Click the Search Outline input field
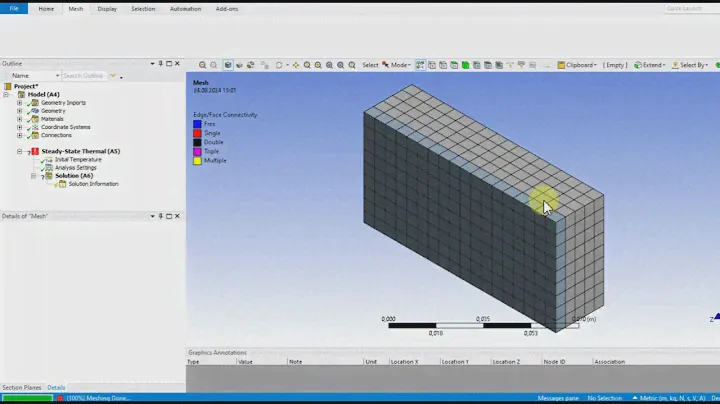This screenshot has height=404, width=720. point(84,76)
